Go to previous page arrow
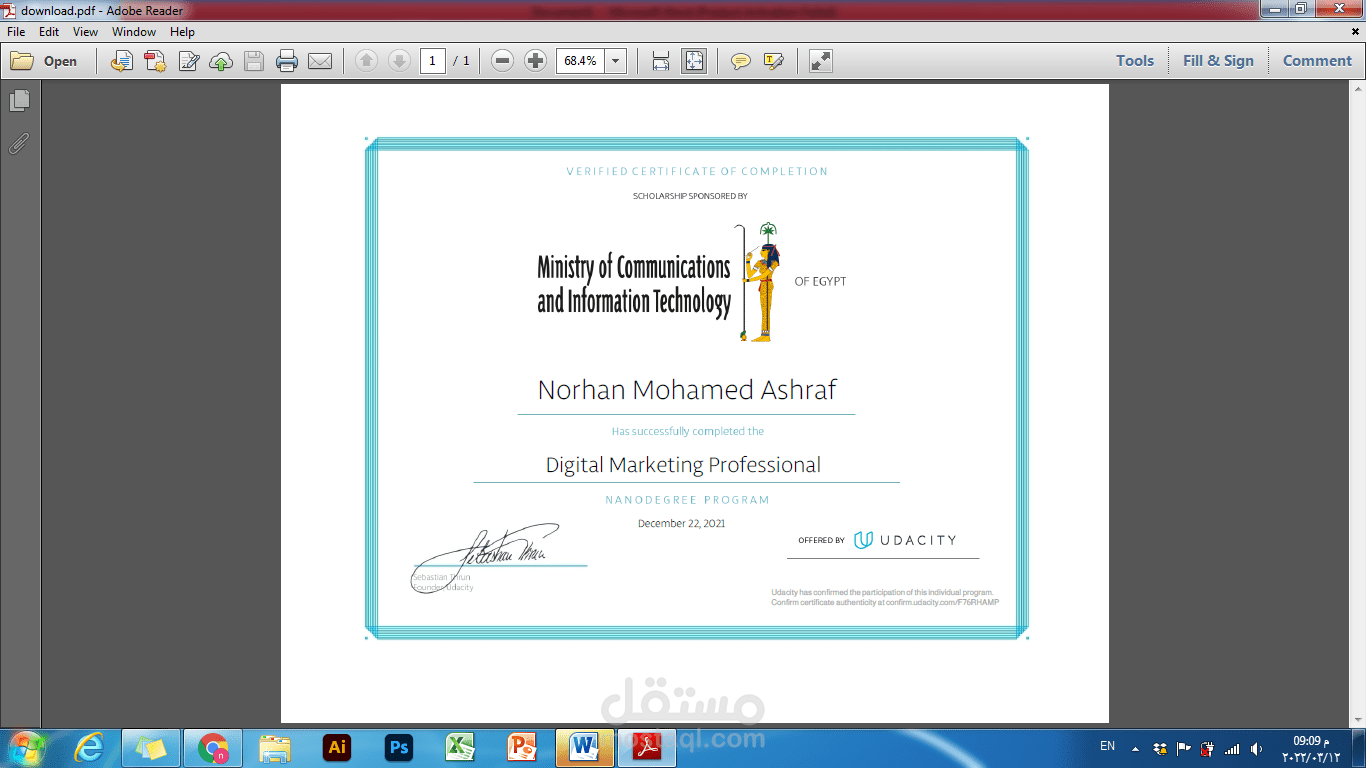1366x768 pixels. tap(366, 61)
